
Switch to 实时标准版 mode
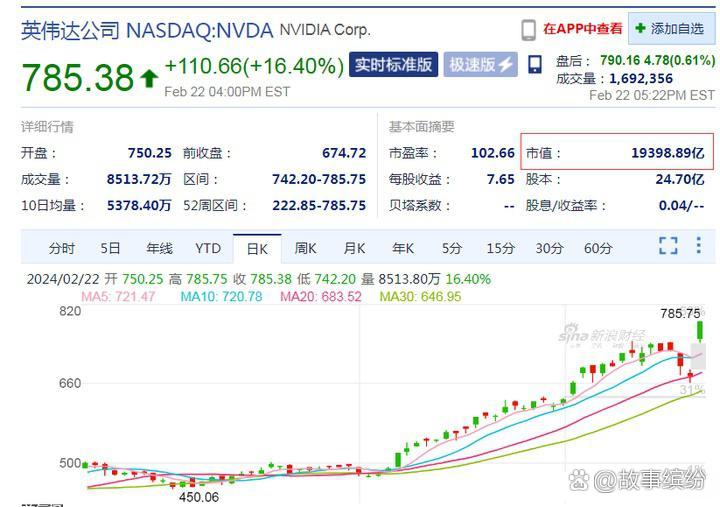click(393, 64)
